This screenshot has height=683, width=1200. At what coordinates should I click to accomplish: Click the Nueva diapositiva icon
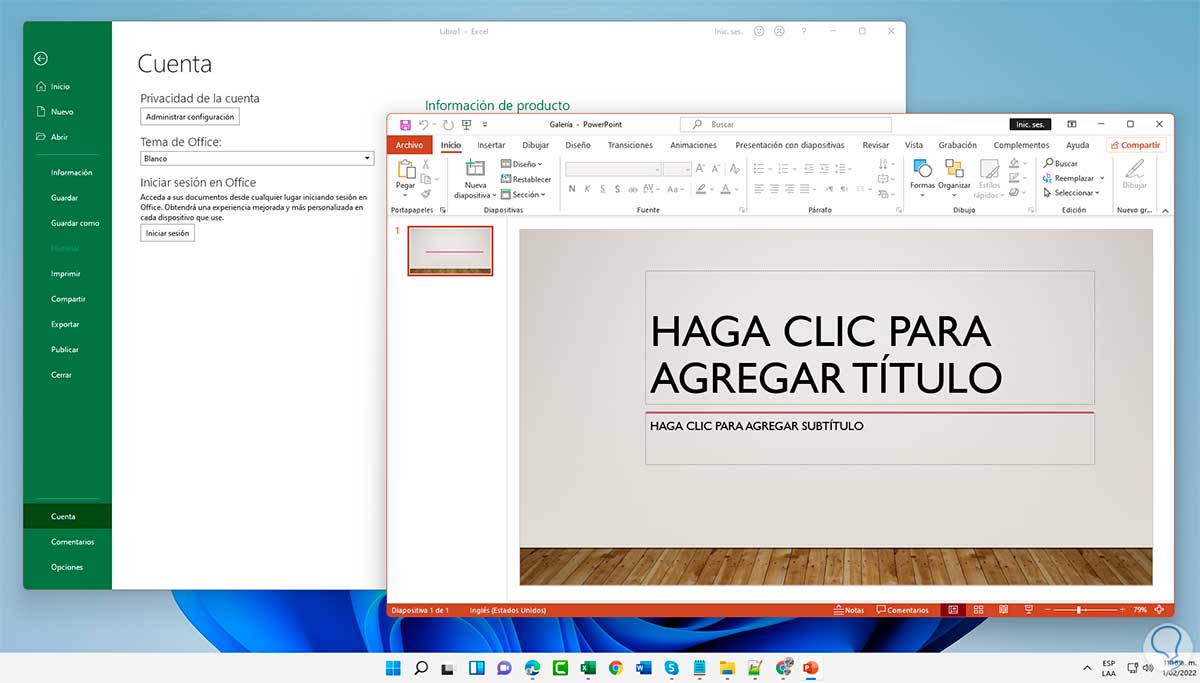[475, 168]
